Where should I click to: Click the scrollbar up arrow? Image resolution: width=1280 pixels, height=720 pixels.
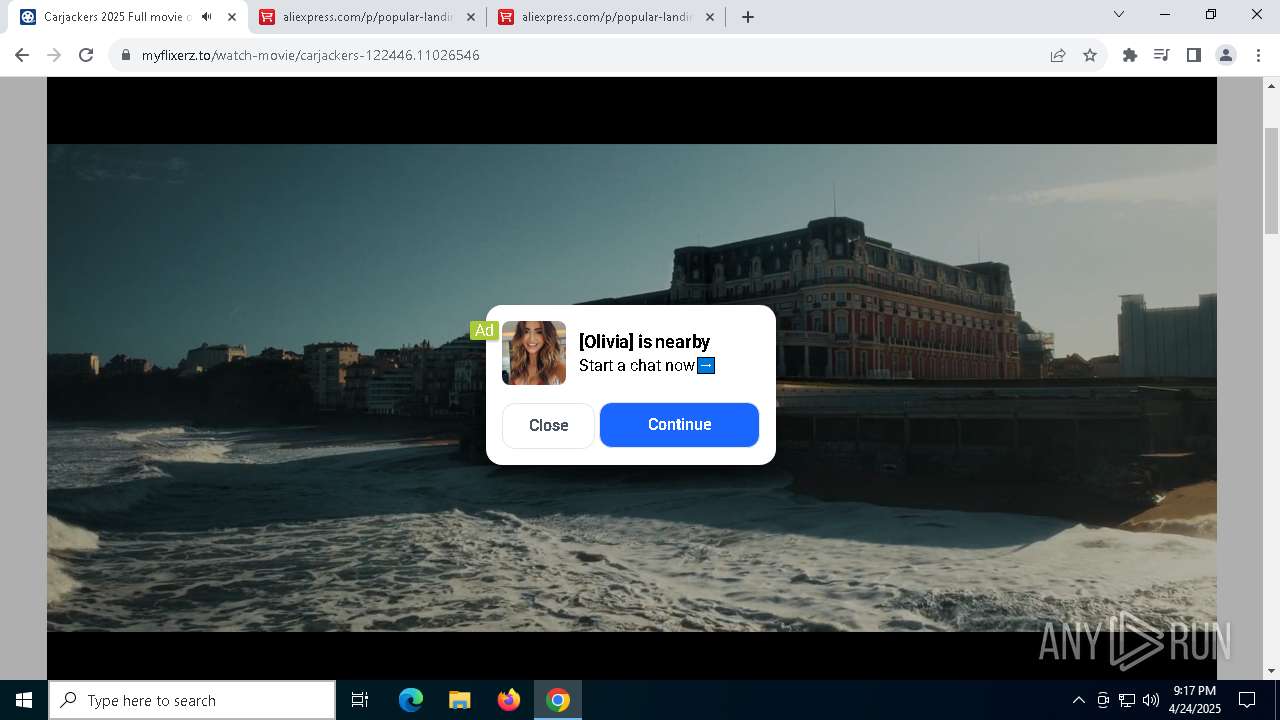point(1271,87)
